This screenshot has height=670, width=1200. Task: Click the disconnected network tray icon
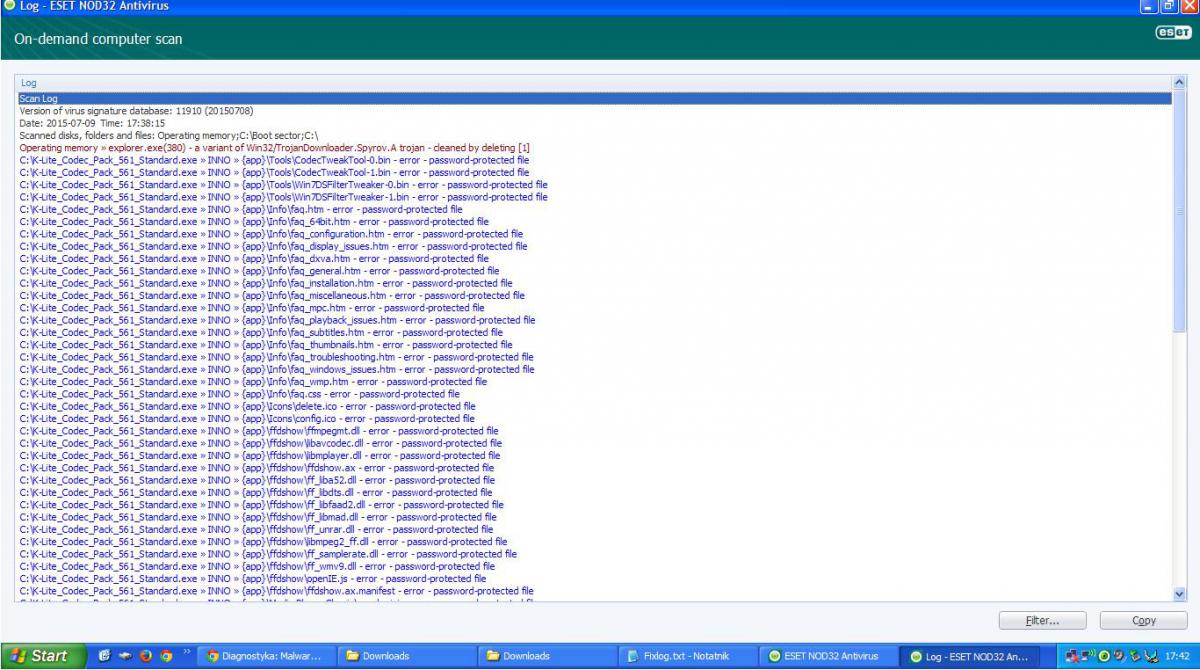coord(1072,656)
